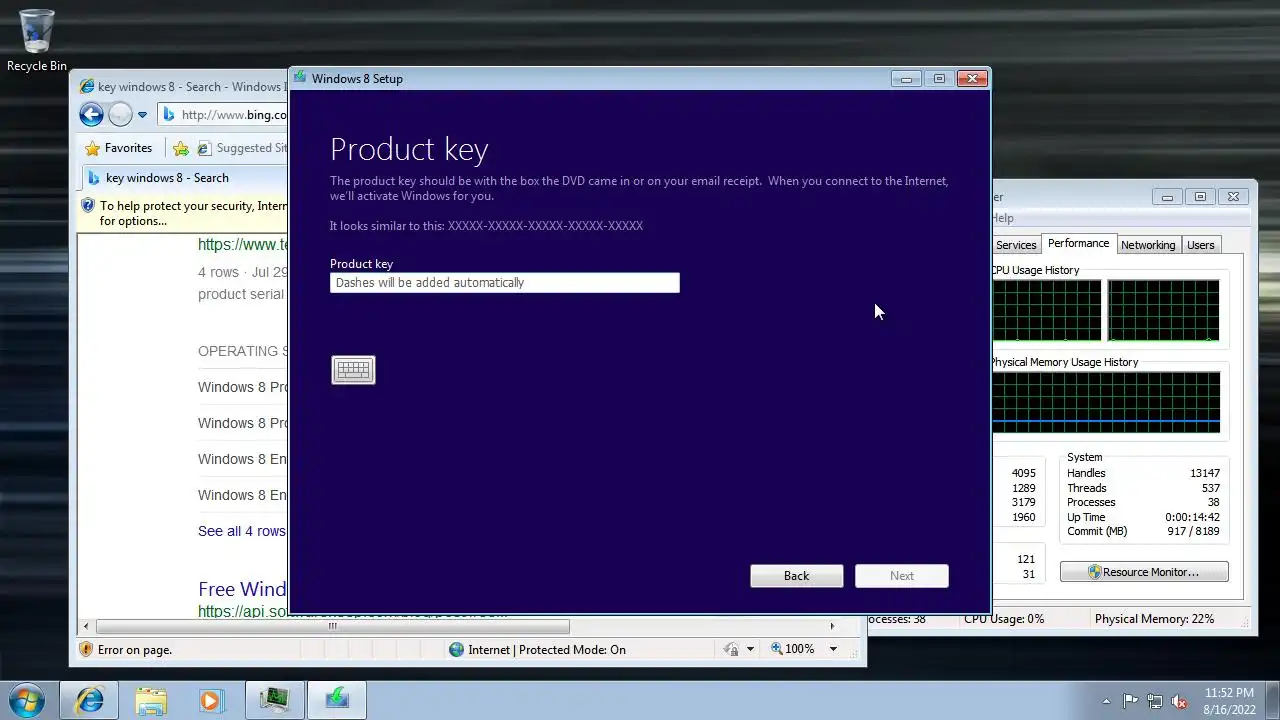Open the Suggested Sites favorites link
Image resolution: width=1280 pixels, height=720 pixels.
pyautogui.click(x=242, y=148)
